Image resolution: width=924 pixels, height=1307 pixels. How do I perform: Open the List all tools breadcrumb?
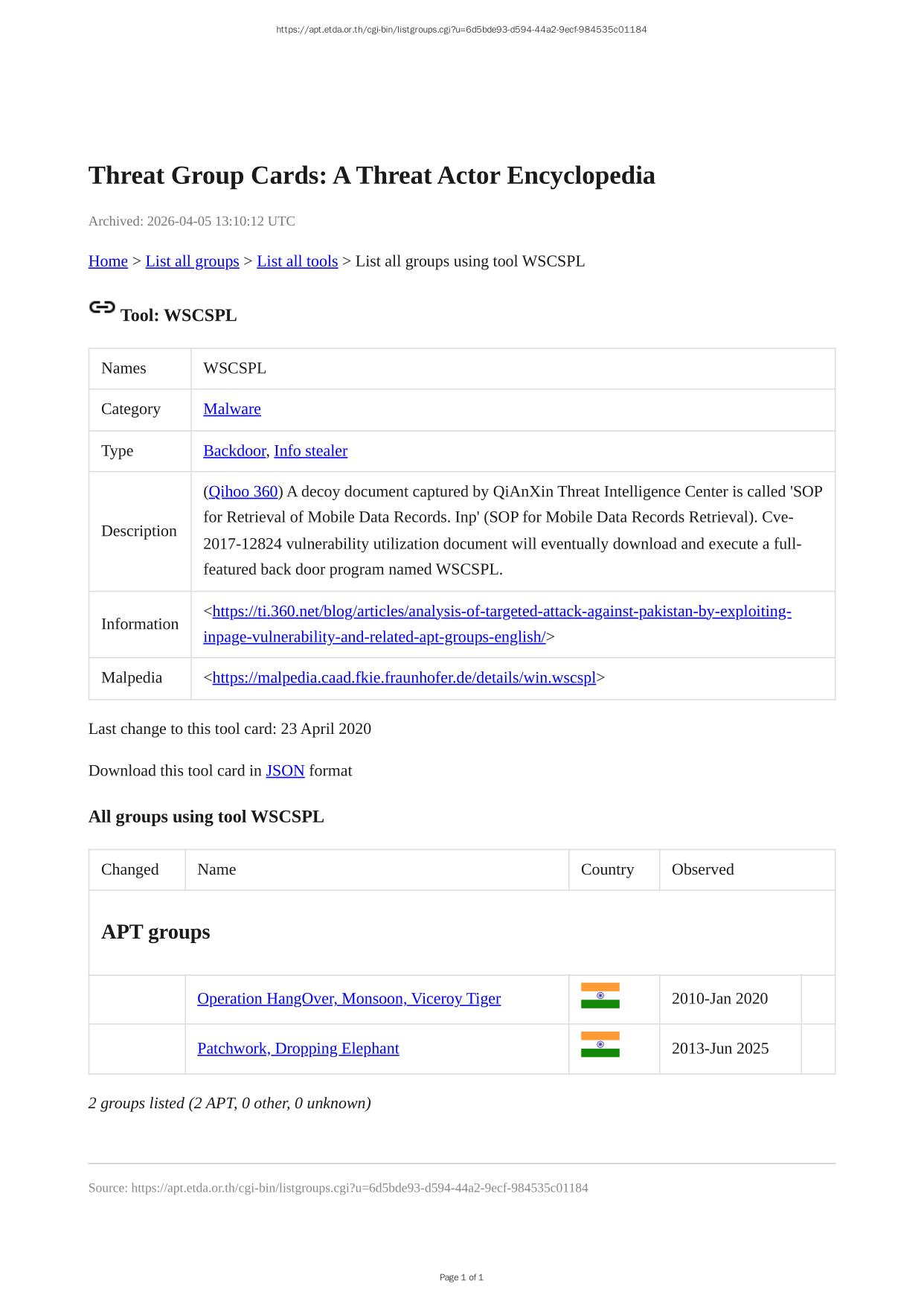(297, 261)
